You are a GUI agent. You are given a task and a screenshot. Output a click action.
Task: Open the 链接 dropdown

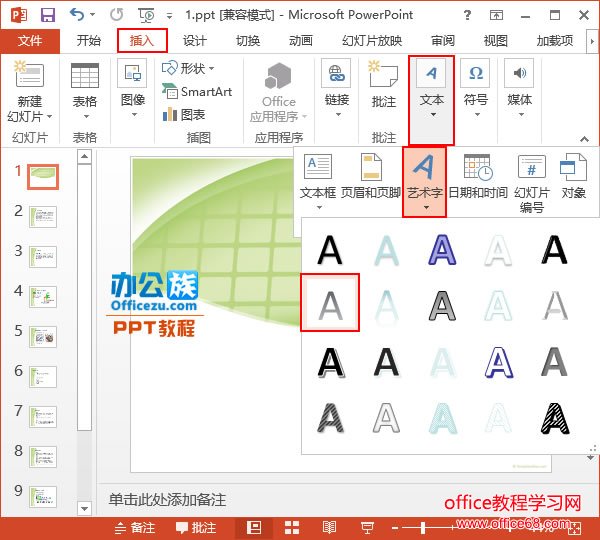337,88
